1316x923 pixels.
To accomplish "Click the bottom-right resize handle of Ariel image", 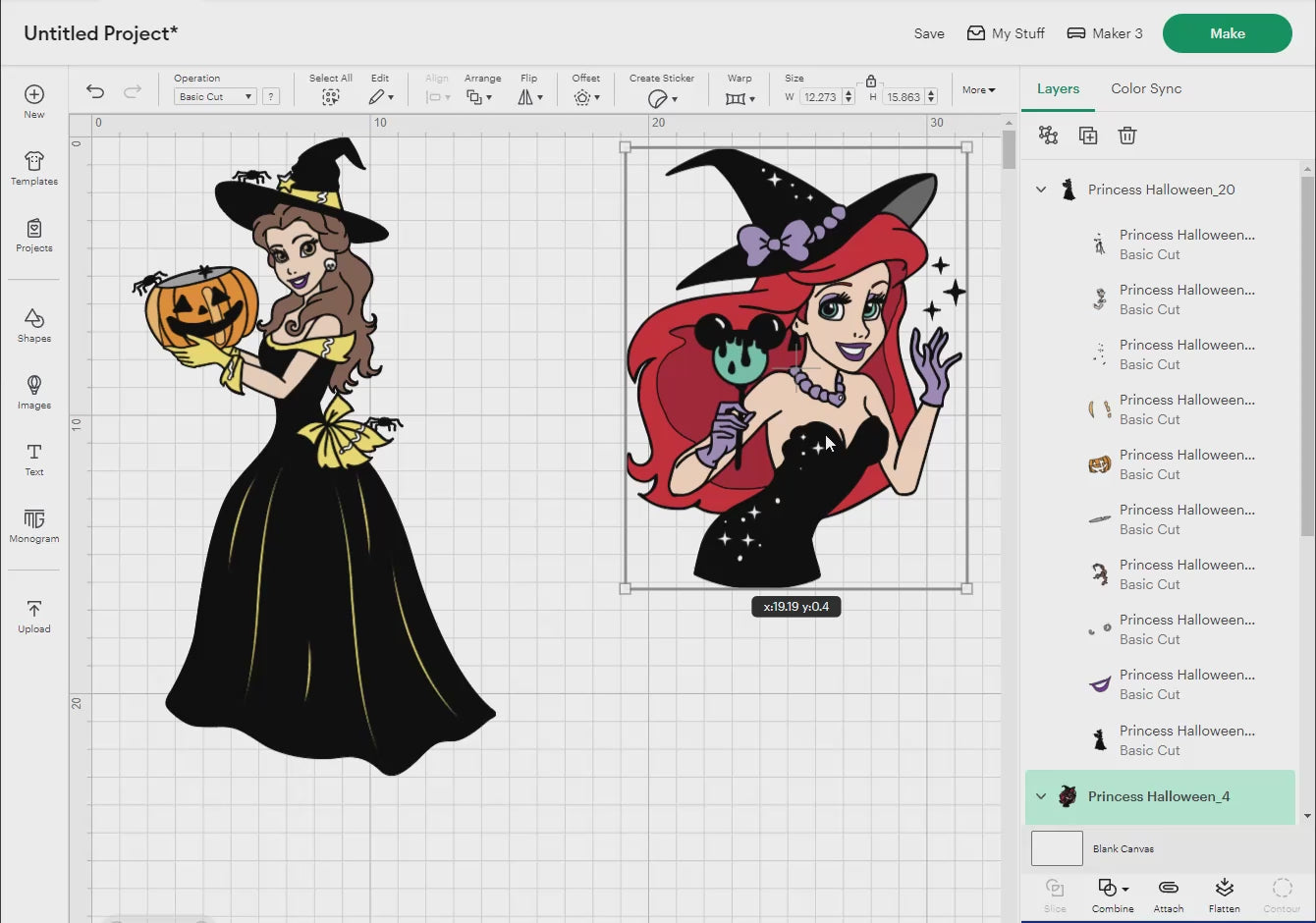I will 966,588.
